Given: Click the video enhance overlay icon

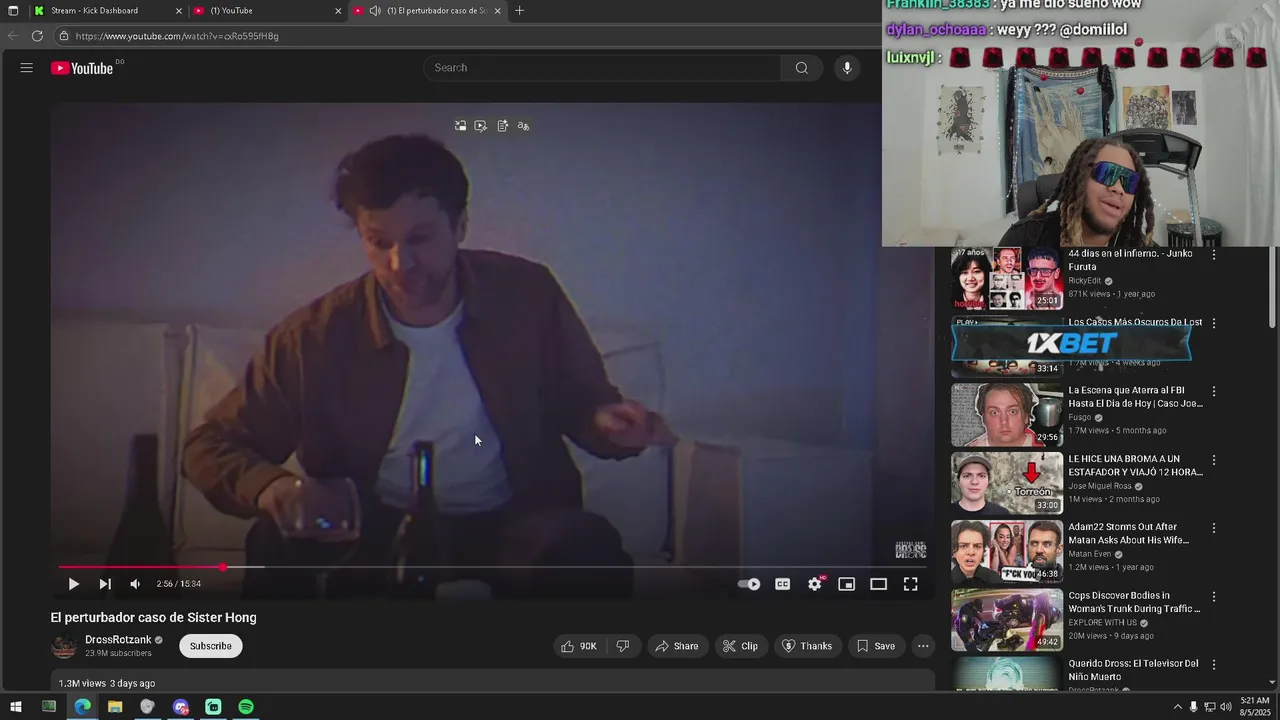Looking at the screenshot, I should [x=481, y=126].
